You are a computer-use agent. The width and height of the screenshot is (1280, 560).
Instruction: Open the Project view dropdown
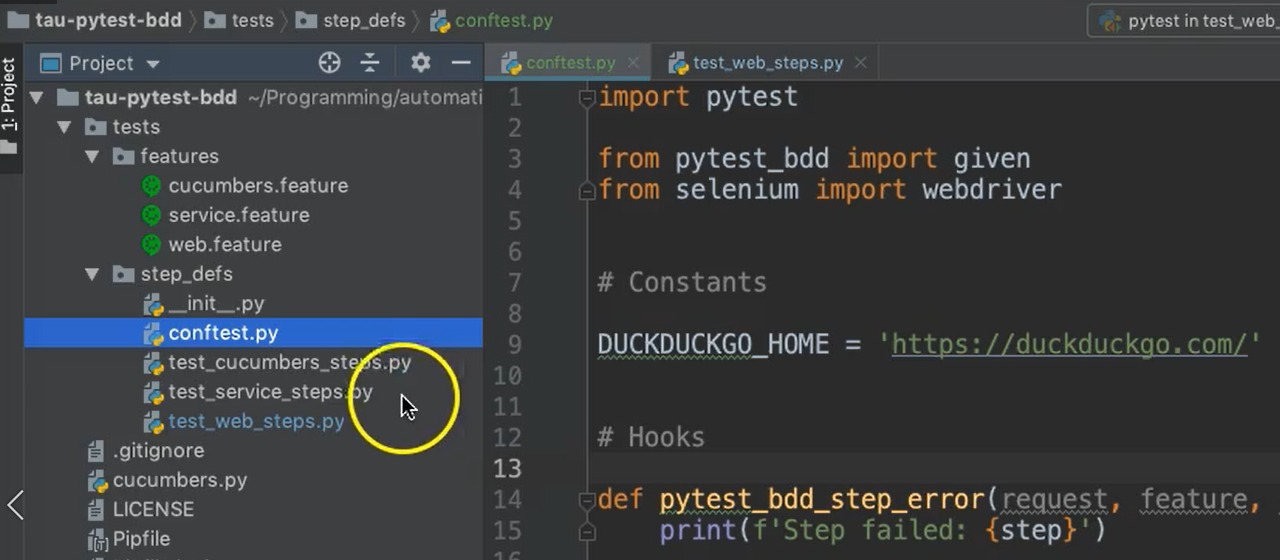pyautogui.click(x=153, y=64)
